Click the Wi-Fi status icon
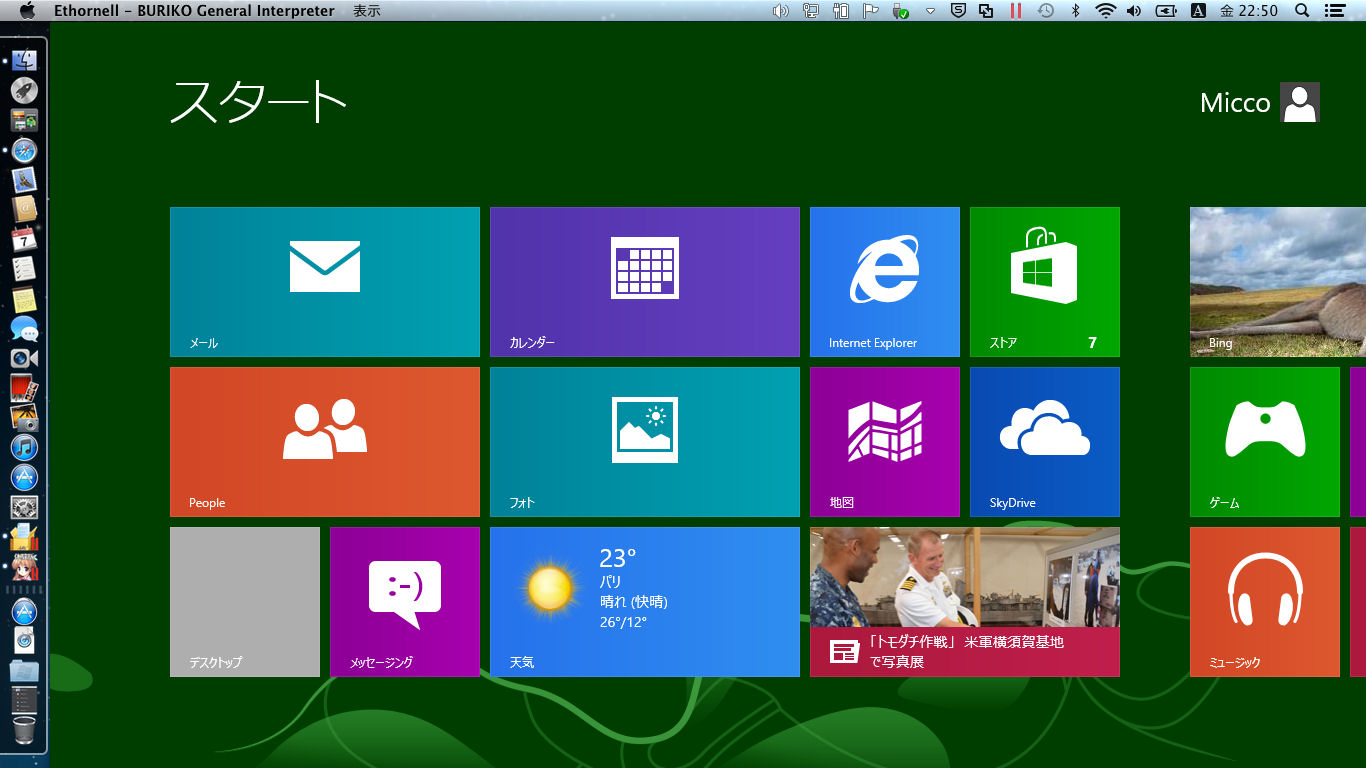 (x=1105, y=10)
